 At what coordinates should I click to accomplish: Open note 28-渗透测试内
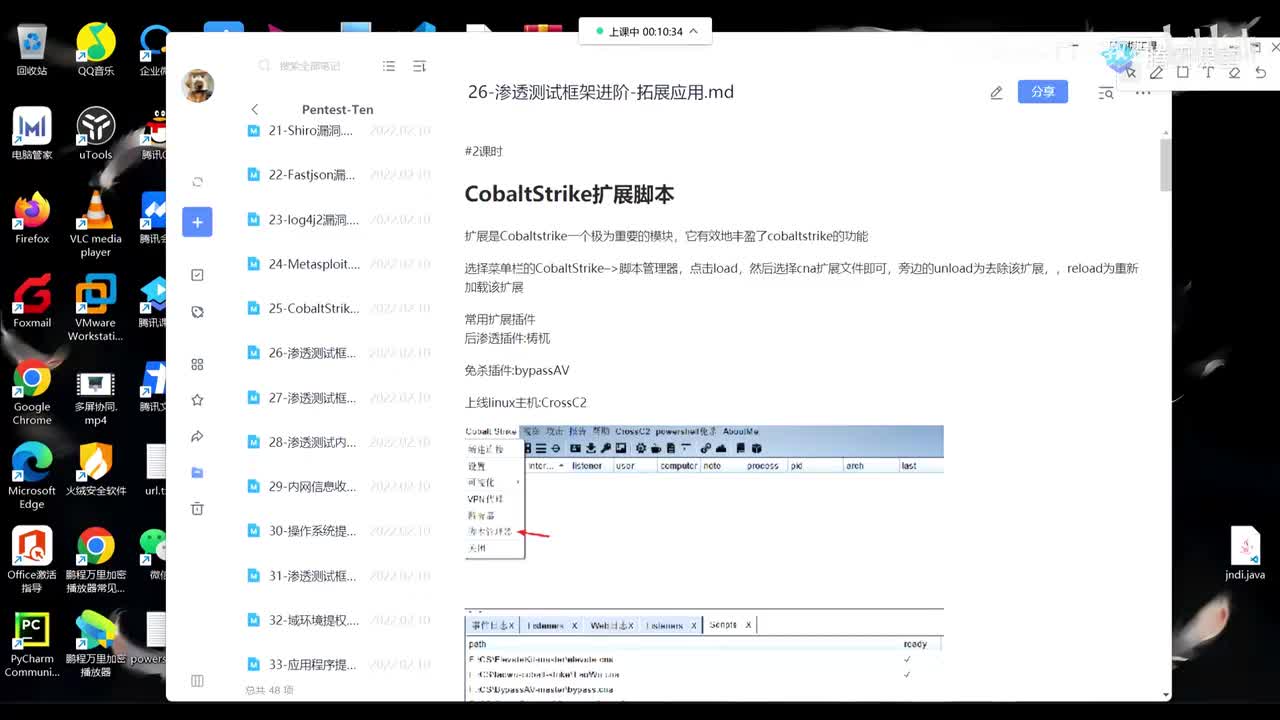337,442
